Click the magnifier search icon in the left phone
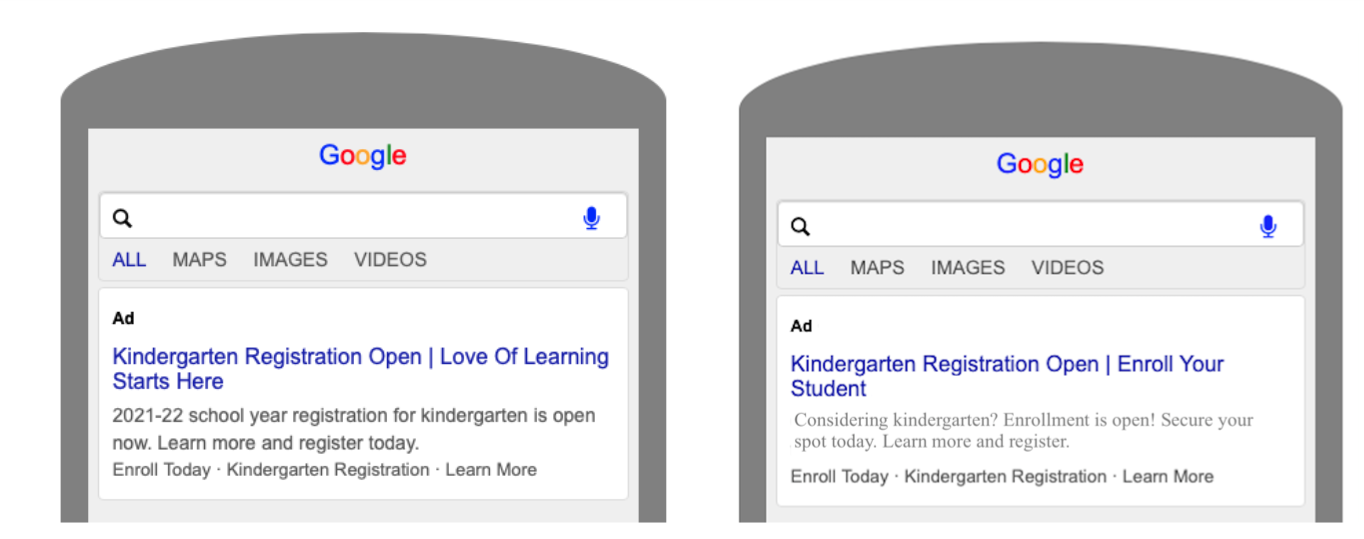1364x539 pixels. [123, 218]
